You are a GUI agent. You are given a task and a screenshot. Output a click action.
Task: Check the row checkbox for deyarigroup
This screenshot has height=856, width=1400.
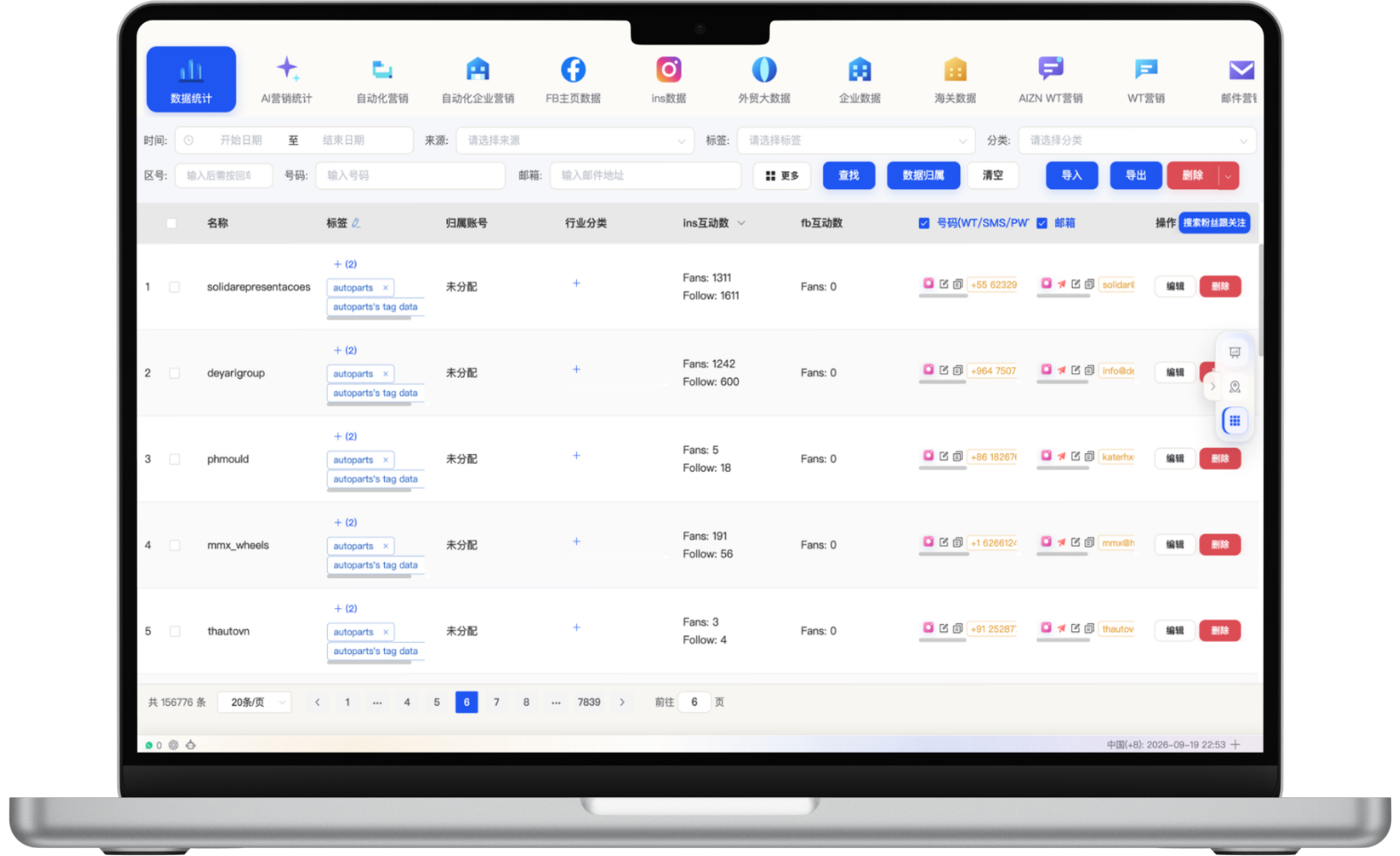[x=174, y=373]
